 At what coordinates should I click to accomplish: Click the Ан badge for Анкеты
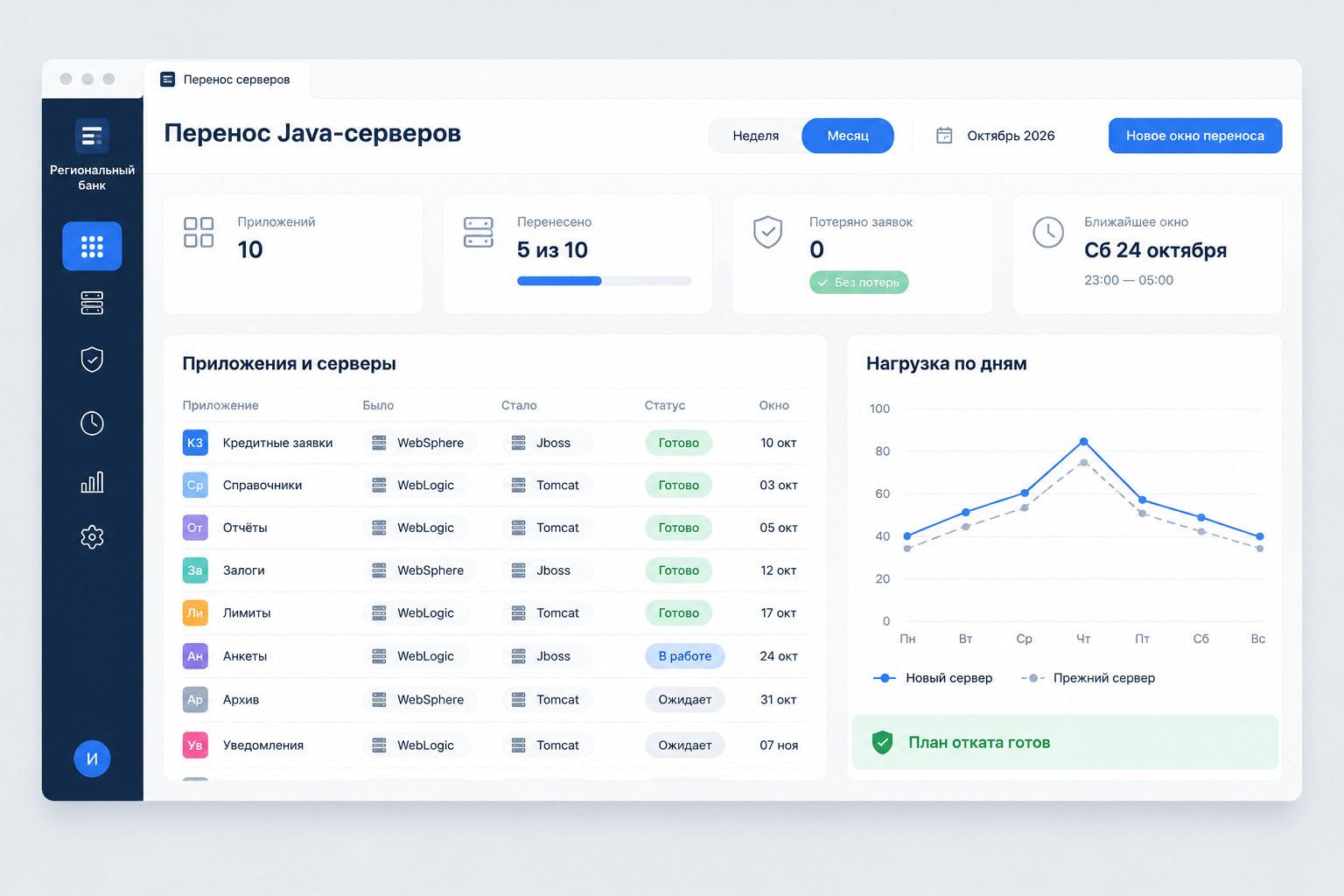(x=195, y=656)
